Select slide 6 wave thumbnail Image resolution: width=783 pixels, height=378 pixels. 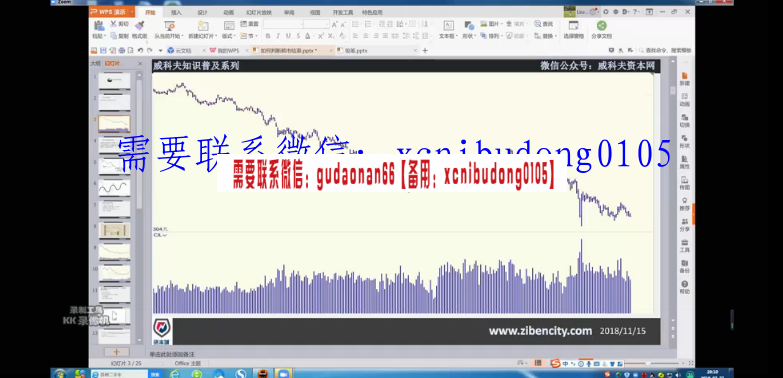point(114,188)
